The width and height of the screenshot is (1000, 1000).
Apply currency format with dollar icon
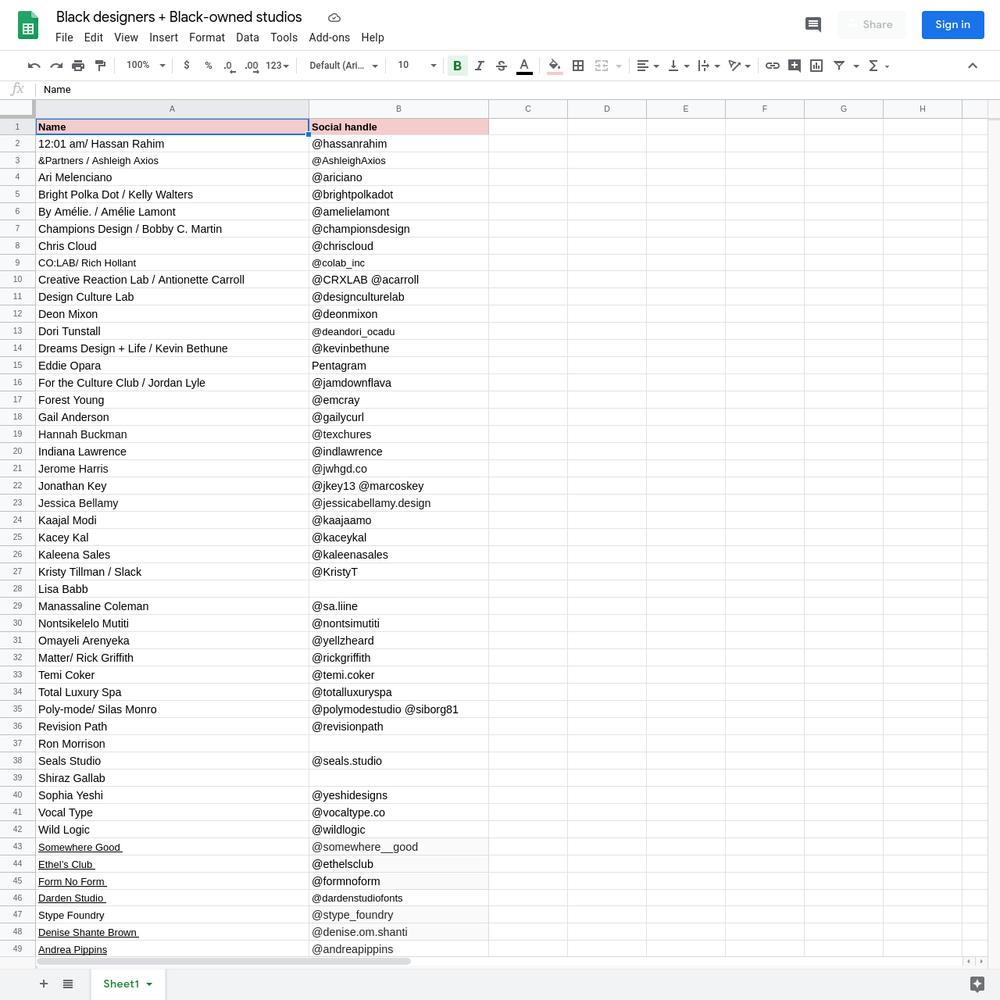(186, 65)
